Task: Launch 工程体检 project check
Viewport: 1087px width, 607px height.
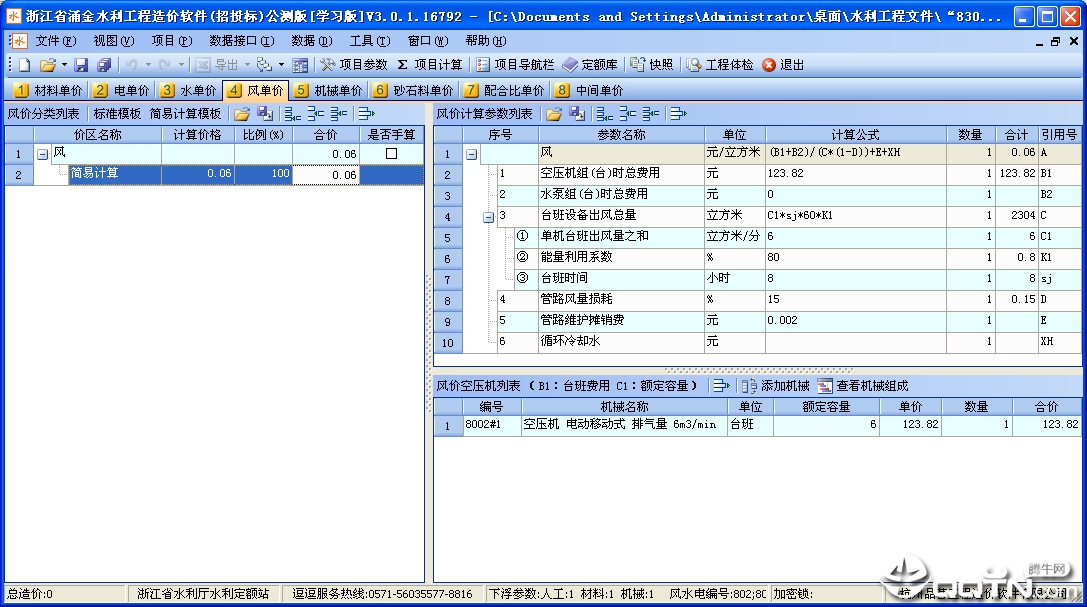Action: (x=720, y=65)
